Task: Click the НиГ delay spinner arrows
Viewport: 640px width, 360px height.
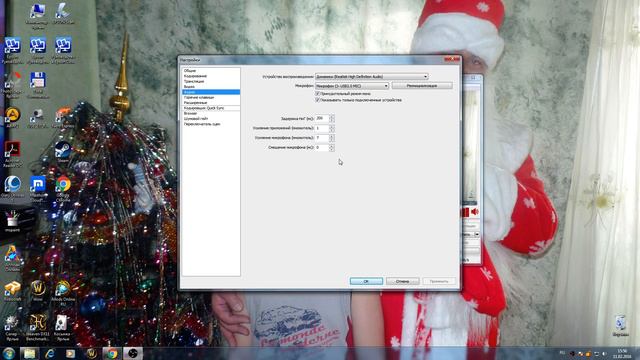Action: click(x=331, y=118)
